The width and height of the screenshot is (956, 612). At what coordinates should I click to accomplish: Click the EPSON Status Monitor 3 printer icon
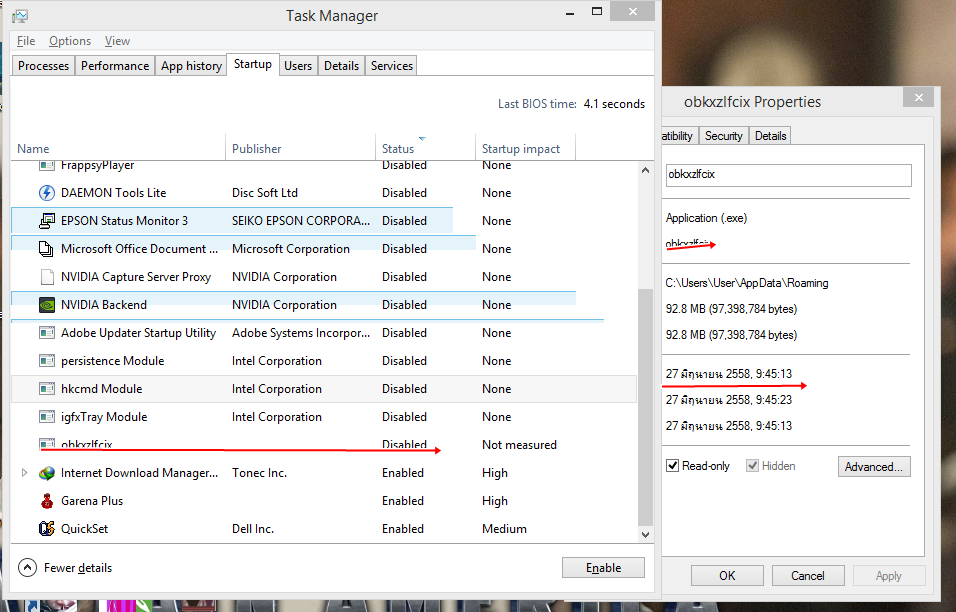[47, 221]
